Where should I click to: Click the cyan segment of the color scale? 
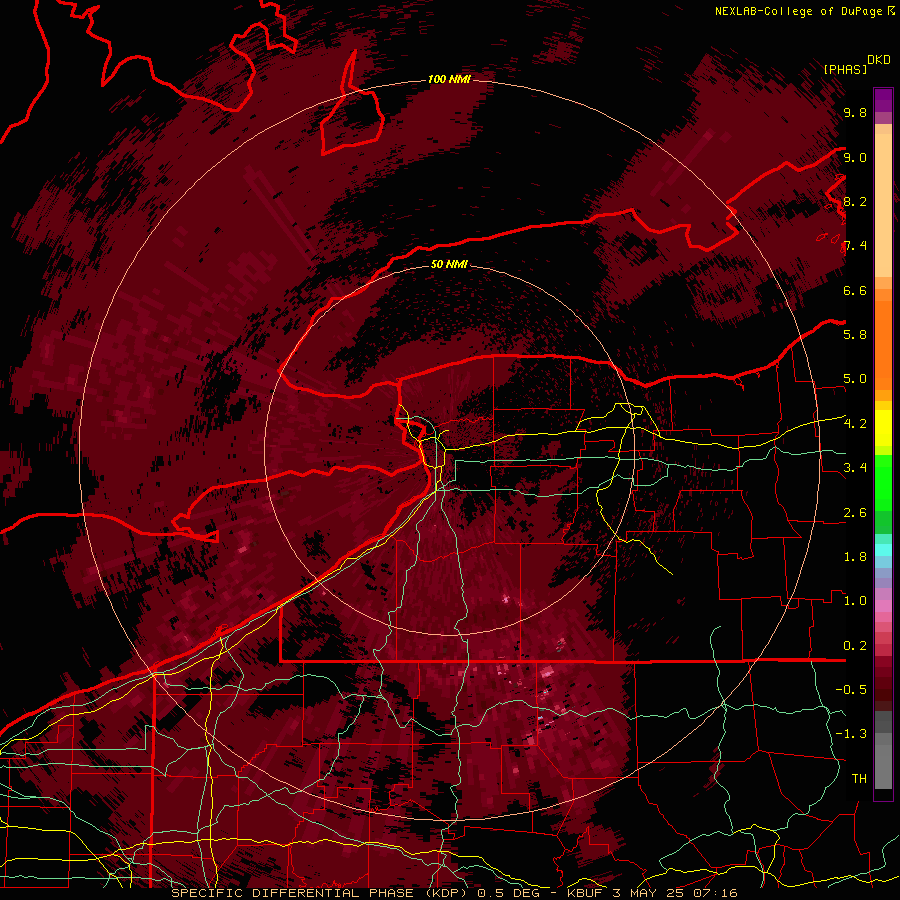(883, 550)
